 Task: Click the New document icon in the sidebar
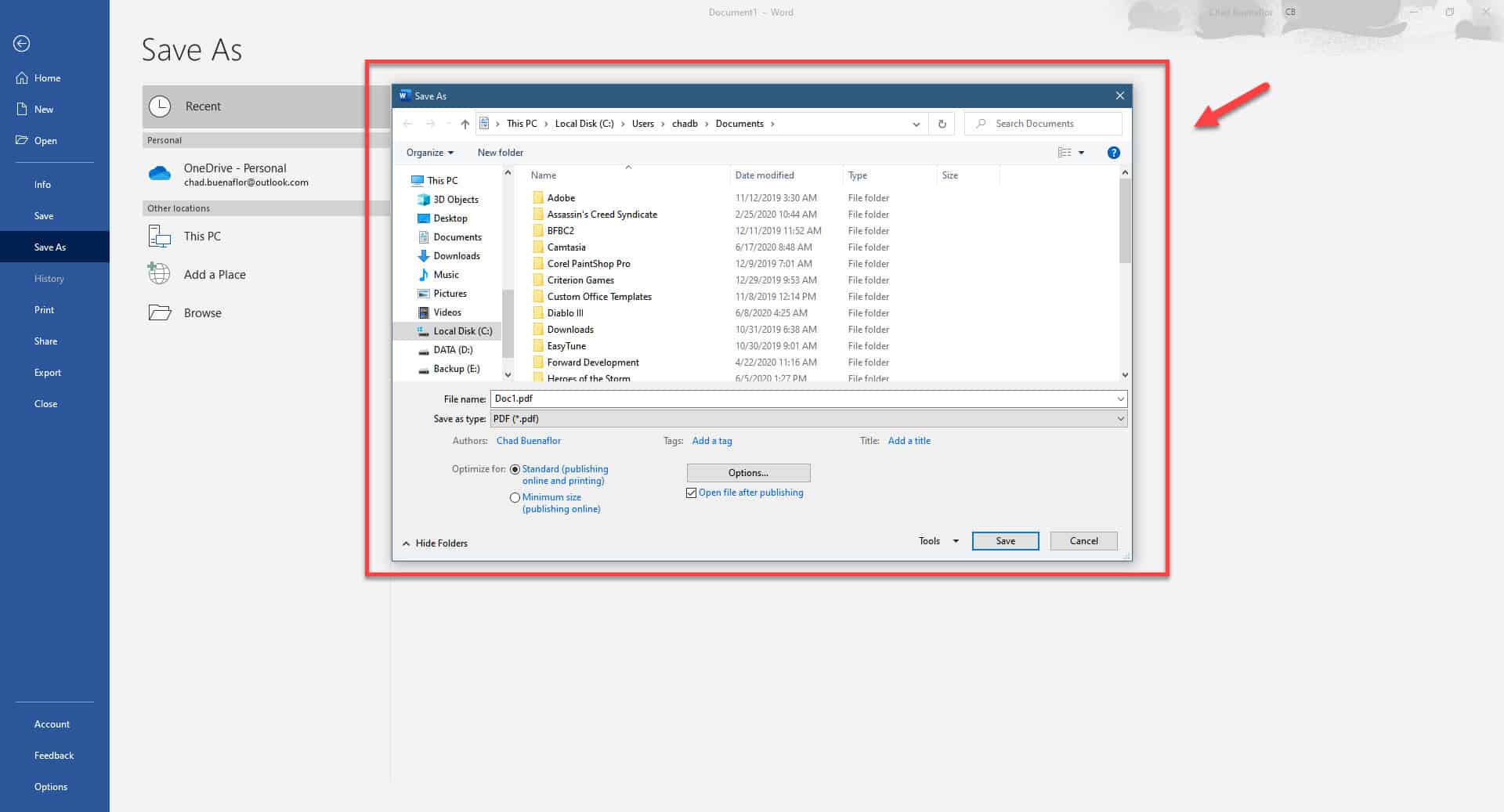(x=22, y=110)
